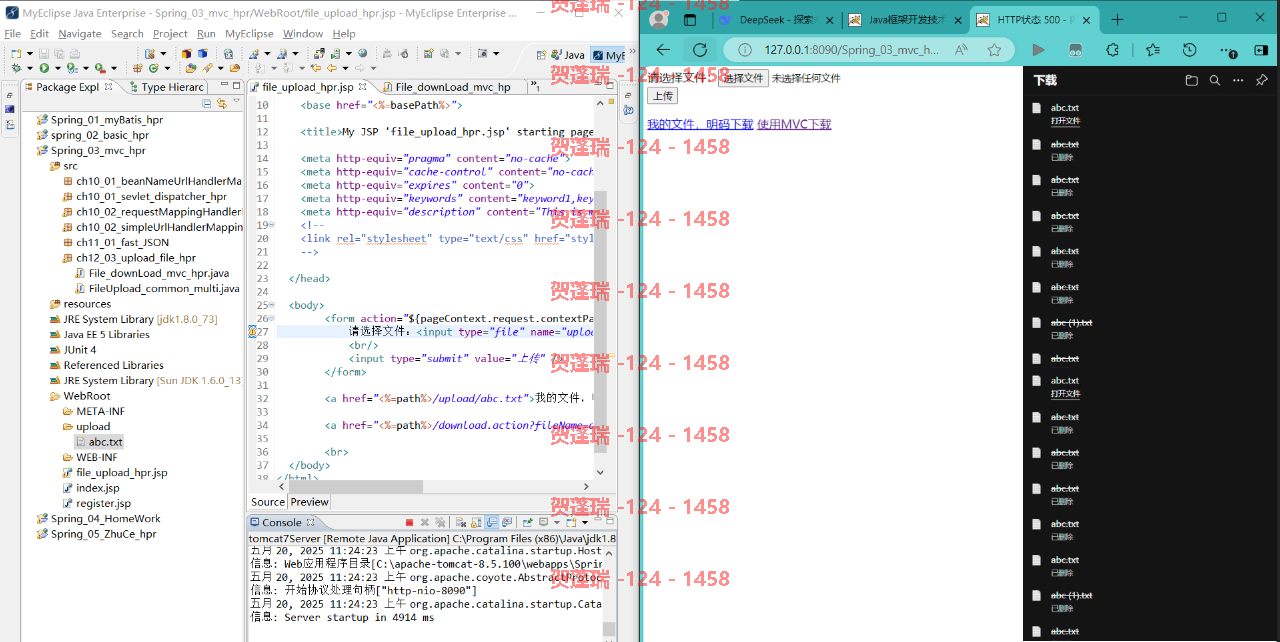Image resolution: width=1280 pixels, height=642 pixels.
Task: Click the red Terminate button in Console
Action: (409, 522)
